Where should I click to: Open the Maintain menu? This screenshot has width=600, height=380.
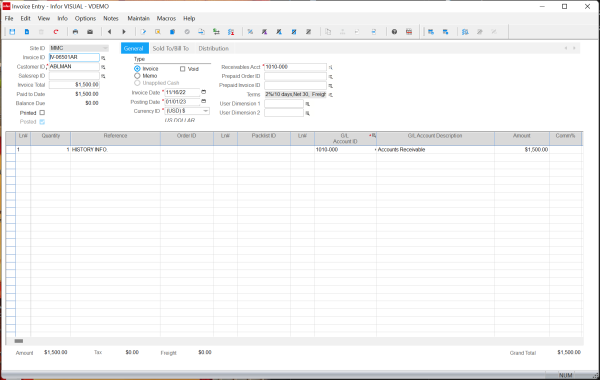pos(139,18)
